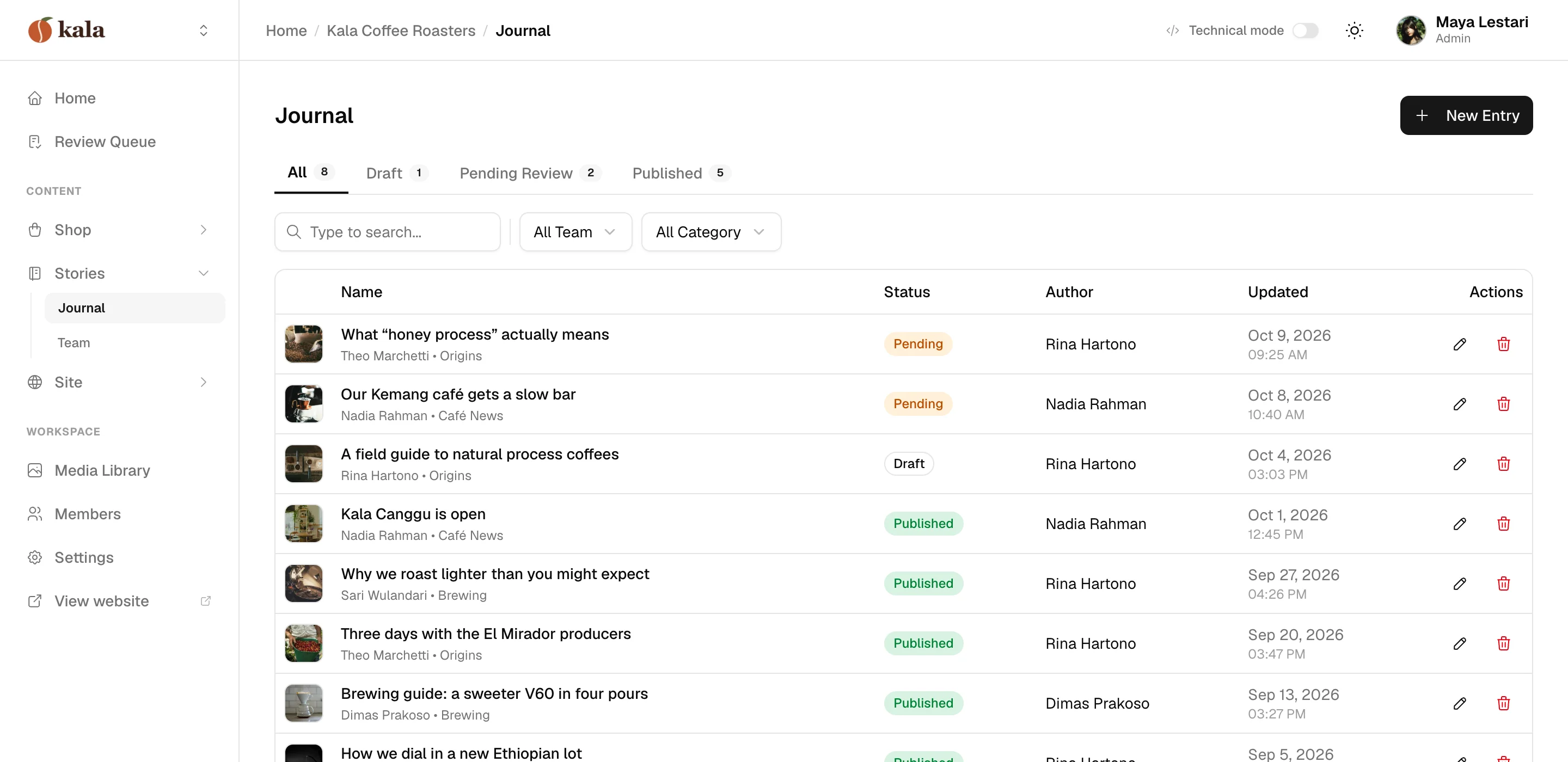1568x762 pixels.
Task: Switch to the Pending Review tab
Action: coord(530,174)
